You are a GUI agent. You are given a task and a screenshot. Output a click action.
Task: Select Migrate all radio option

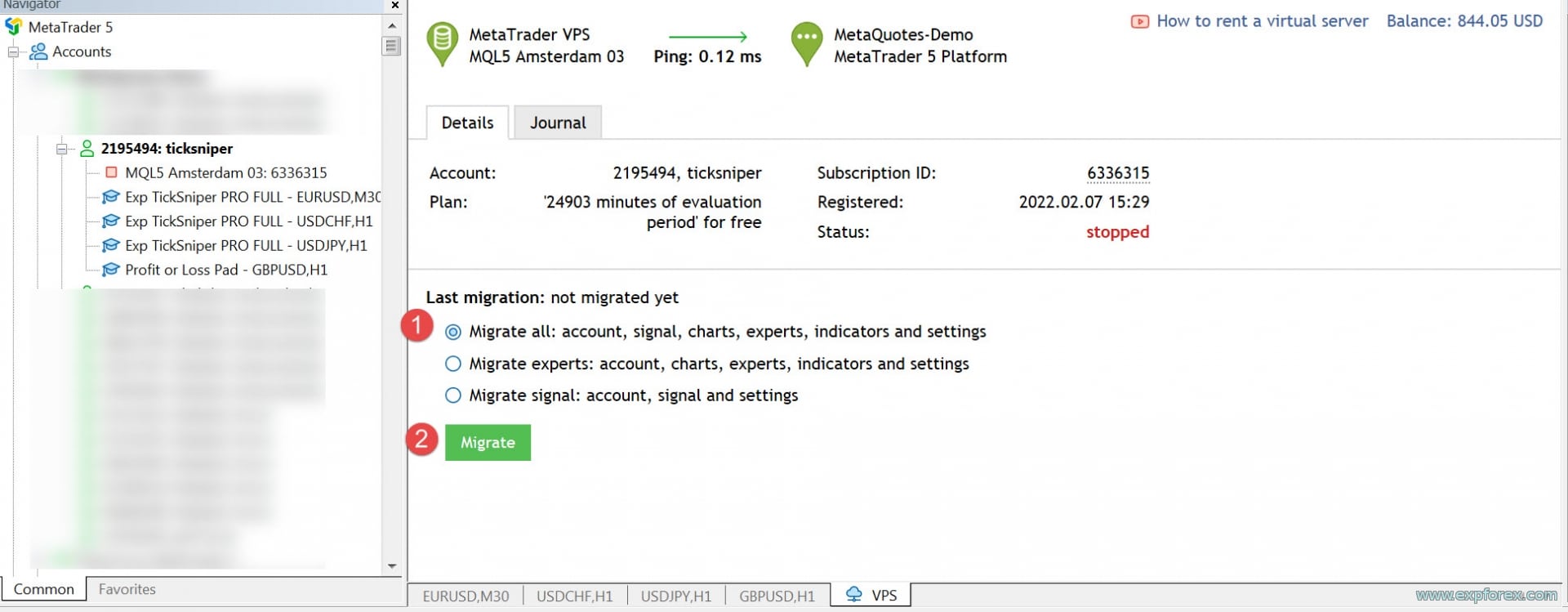click(x=452, y=332)
